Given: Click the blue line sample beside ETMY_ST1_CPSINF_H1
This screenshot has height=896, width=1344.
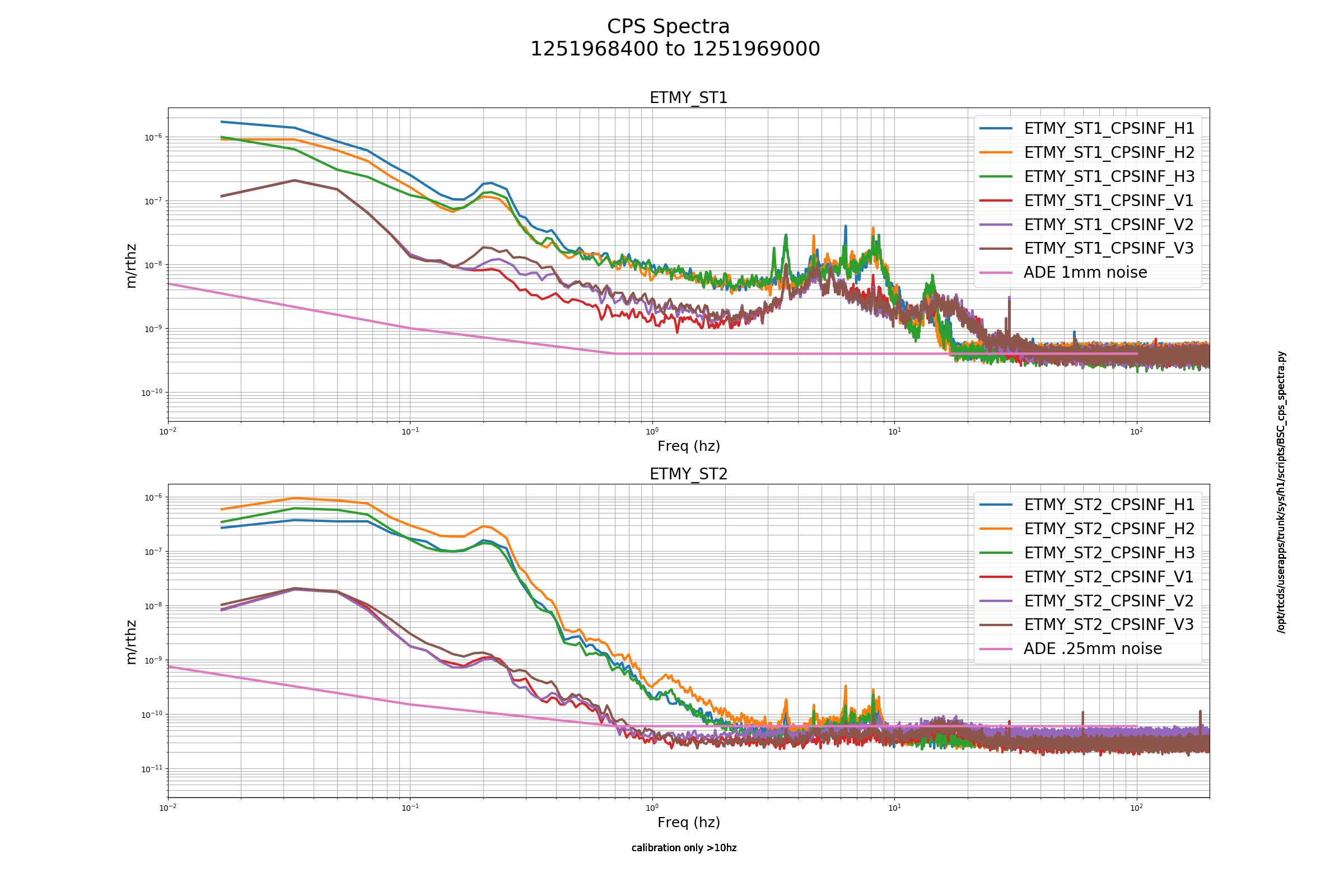Looking at the screenshot, I should click(996, 129).
